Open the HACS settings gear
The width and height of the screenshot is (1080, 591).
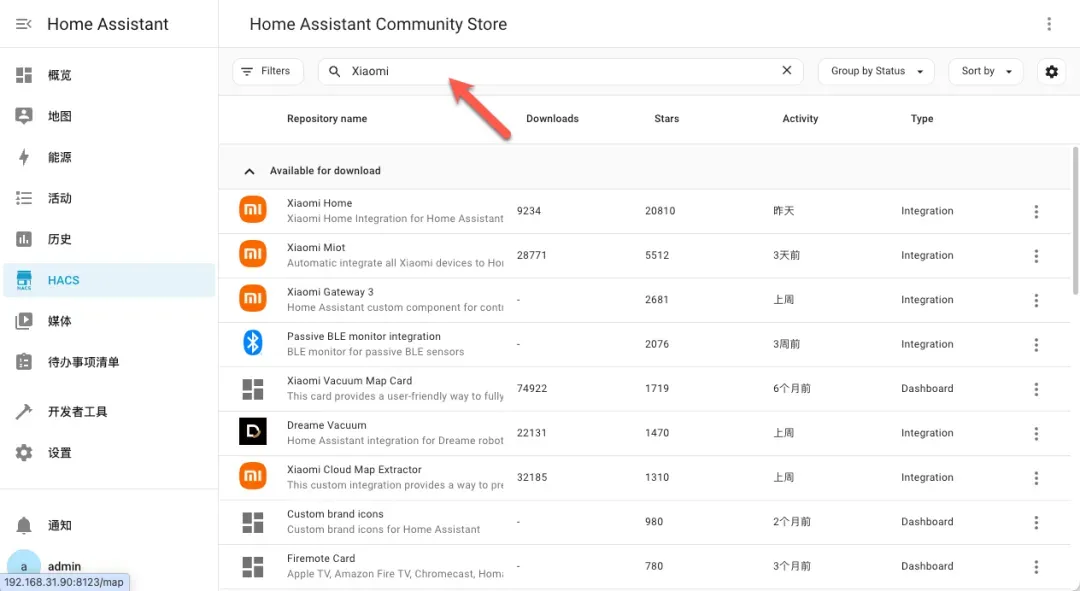click(x=1051, y=72)
